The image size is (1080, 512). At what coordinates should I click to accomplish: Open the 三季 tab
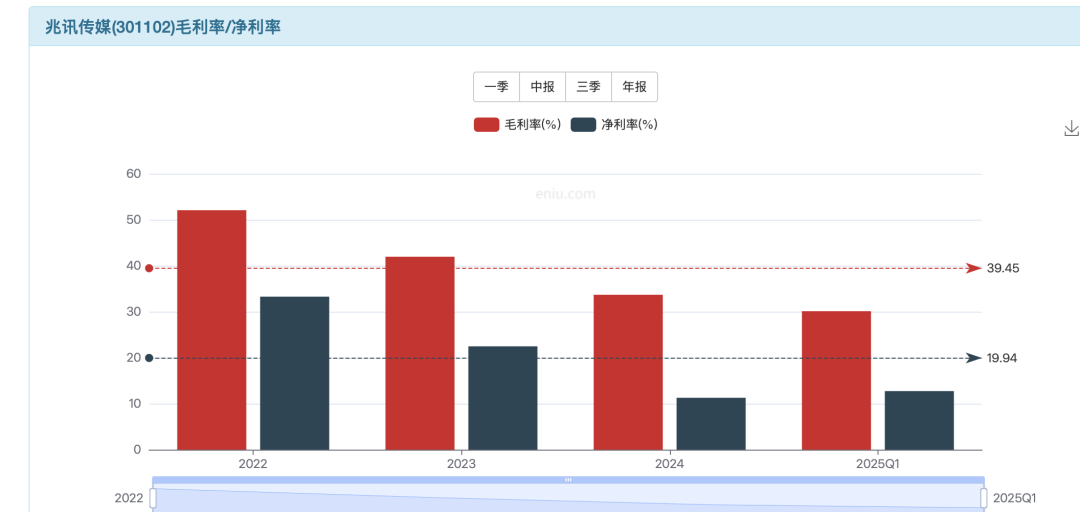[588, 87]
